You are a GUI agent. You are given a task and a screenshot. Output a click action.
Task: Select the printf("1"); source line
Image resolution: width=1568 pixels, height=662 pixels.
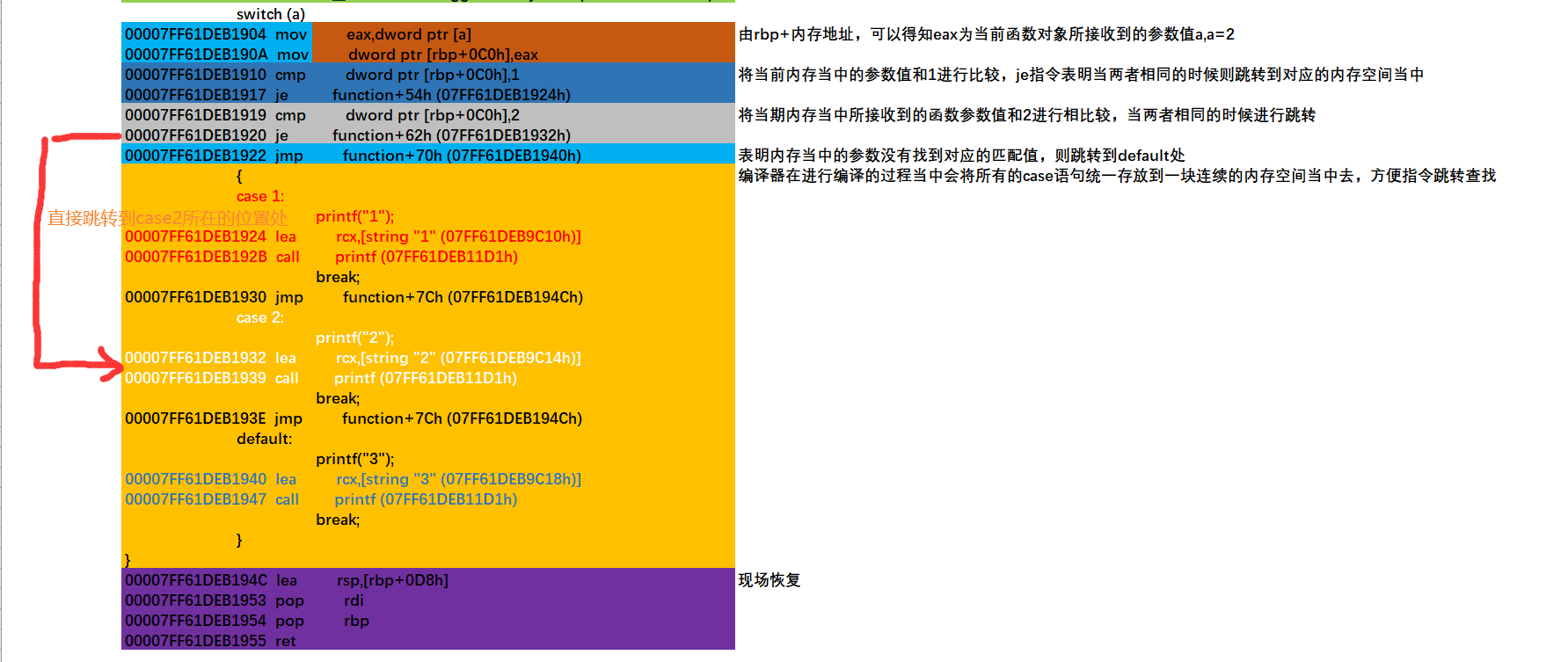[x=355, y=216]
